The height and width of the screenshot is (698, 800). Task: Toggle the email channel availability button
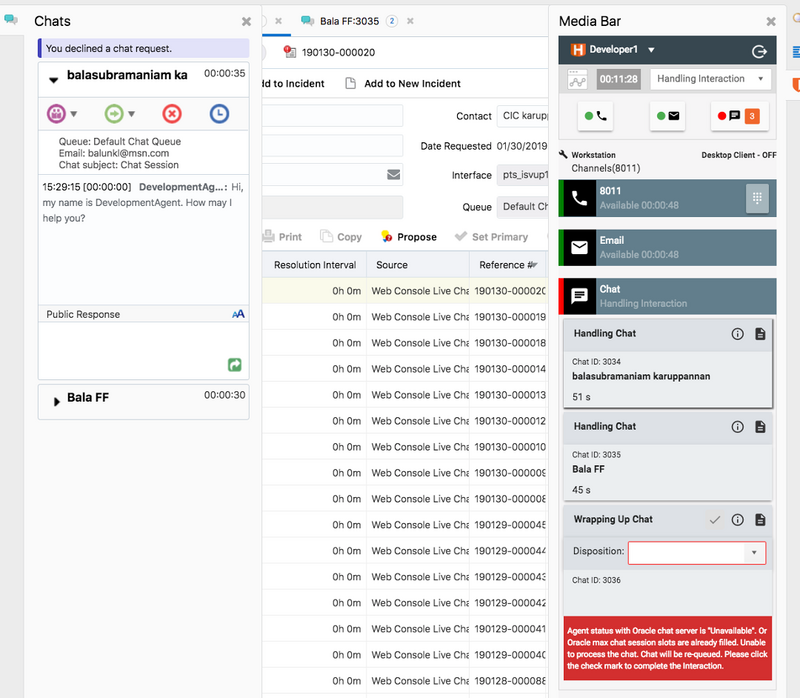pos(667,116)
